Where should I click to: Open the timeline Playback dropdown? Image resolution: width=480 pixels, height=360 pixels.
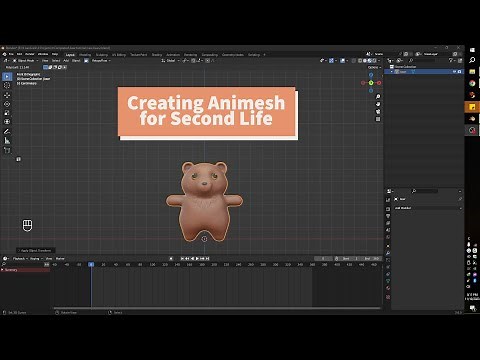[x=20, y=259]
